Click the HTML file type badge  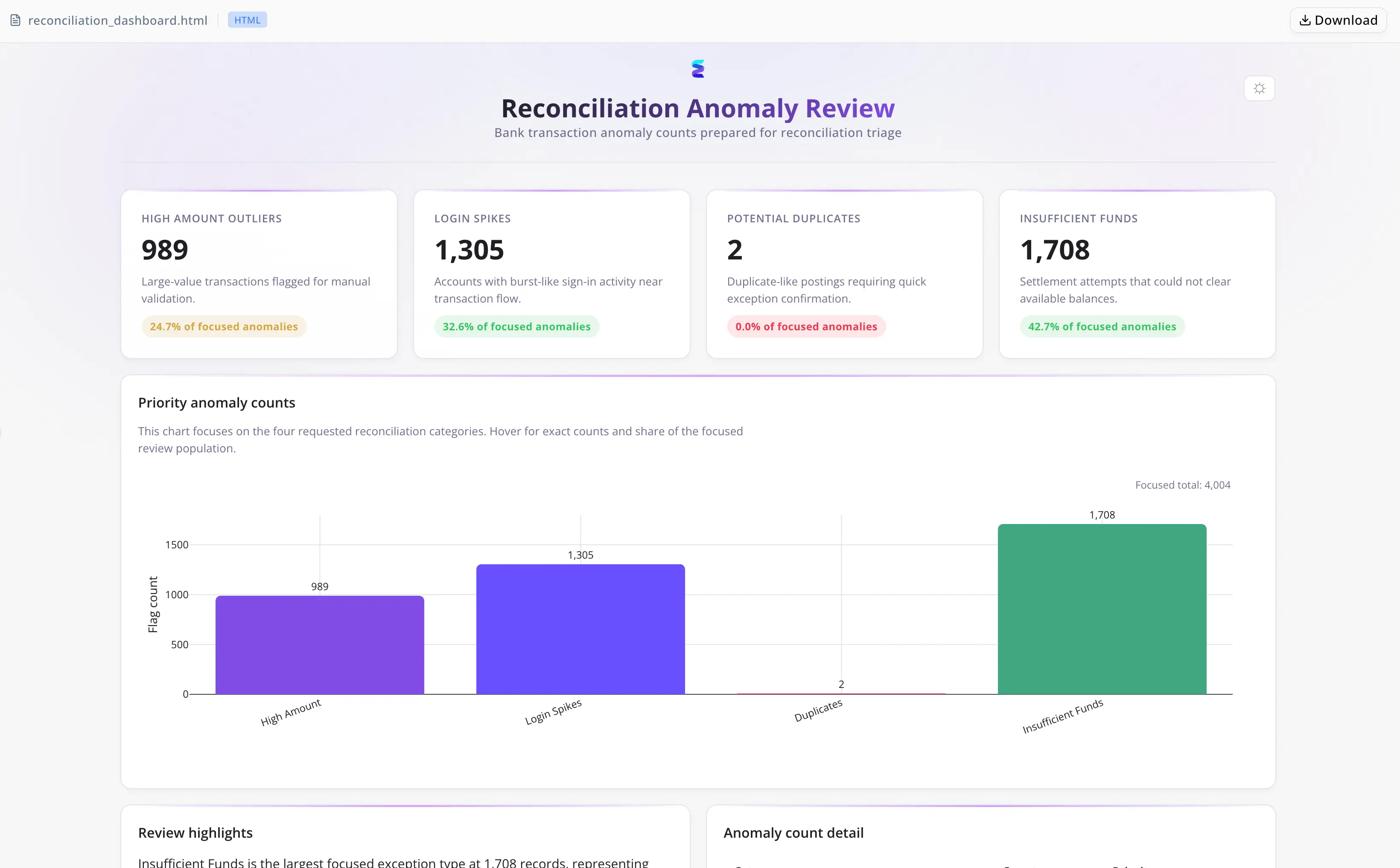(x=248, y=20)
